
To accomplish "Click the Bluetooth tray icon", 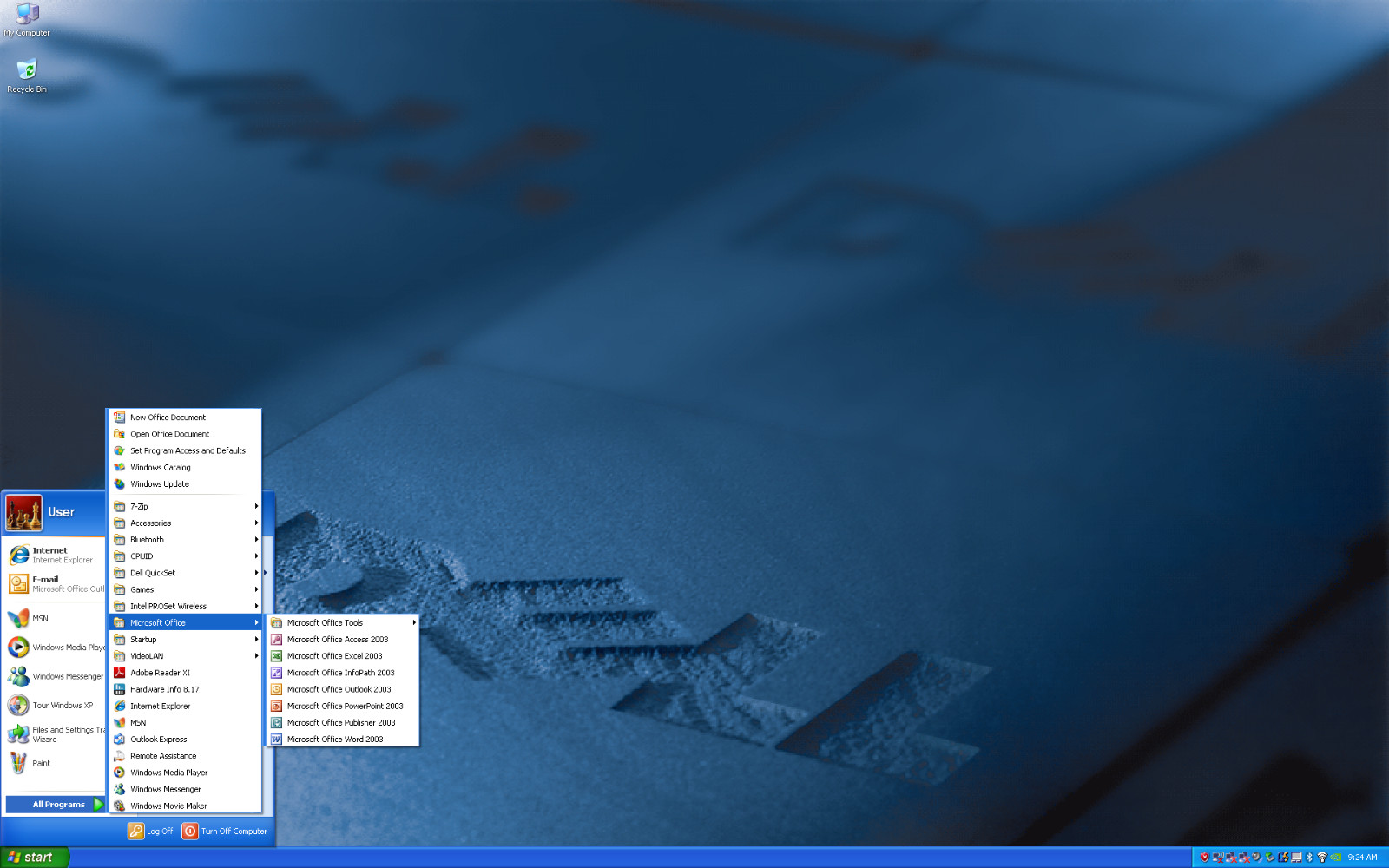I will 1310,858.
